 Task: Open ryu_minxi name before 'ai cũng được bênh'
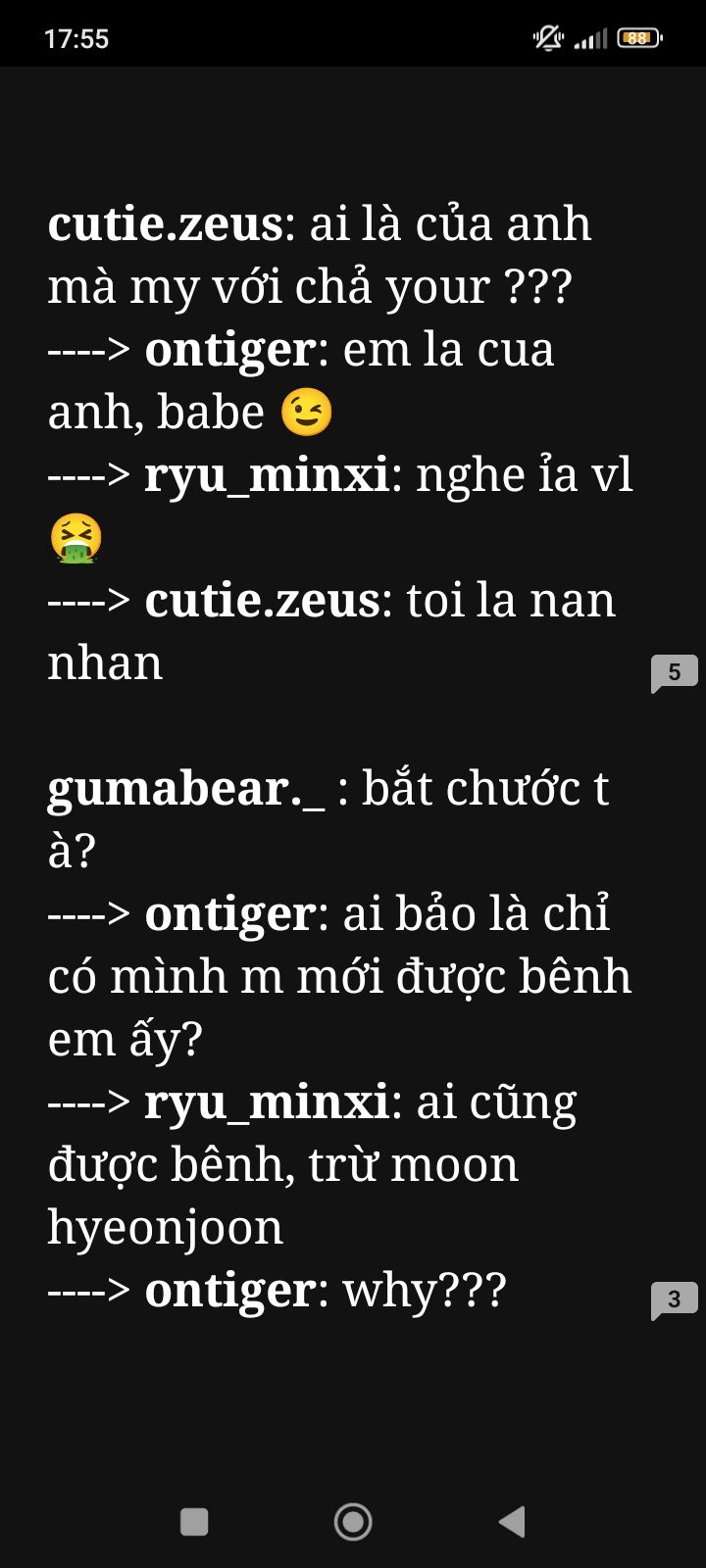point(267,1103)
